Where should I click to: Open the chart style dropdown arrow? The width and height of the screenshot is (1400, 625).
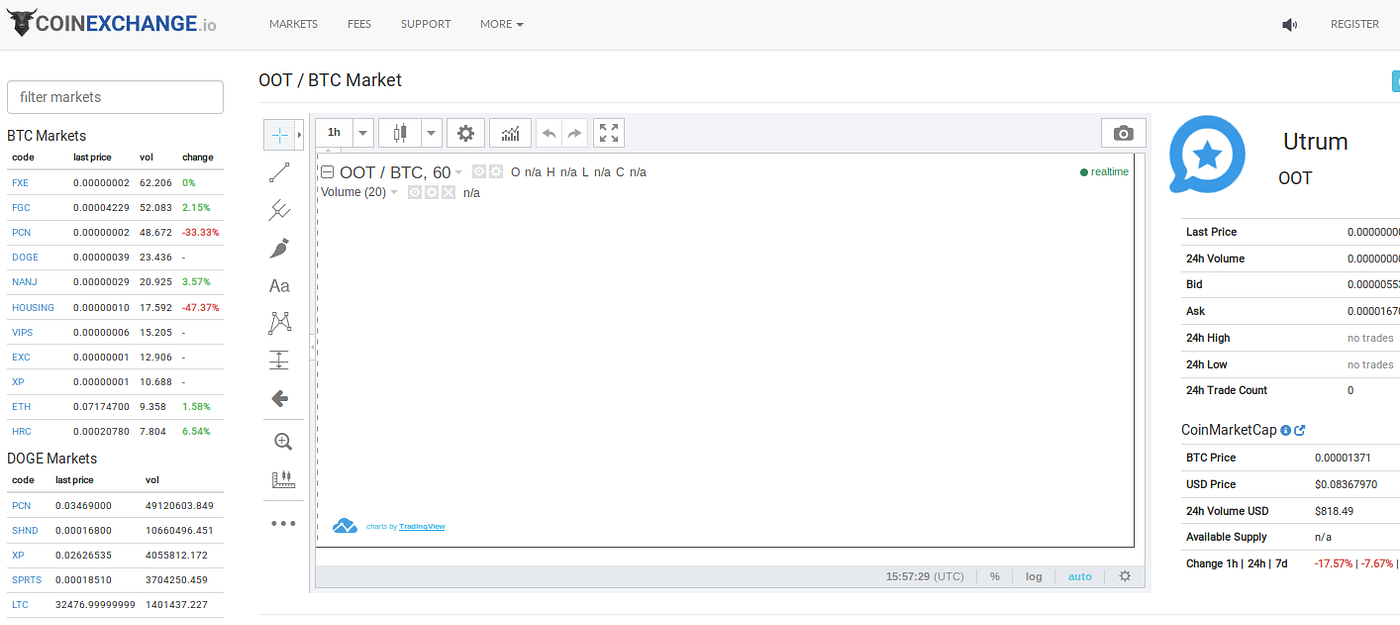point(432,132)
